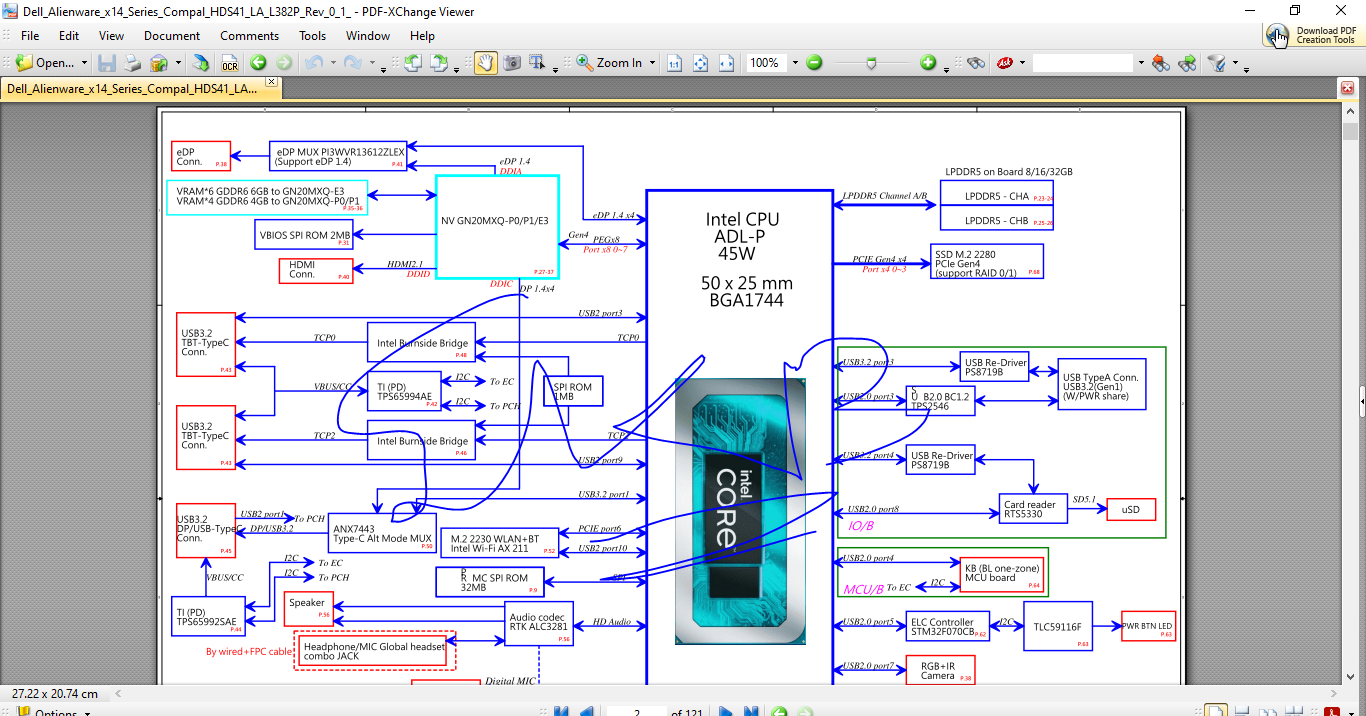
Task: Run OCR on the pages via the OCR icon
Action: point(230,62)
